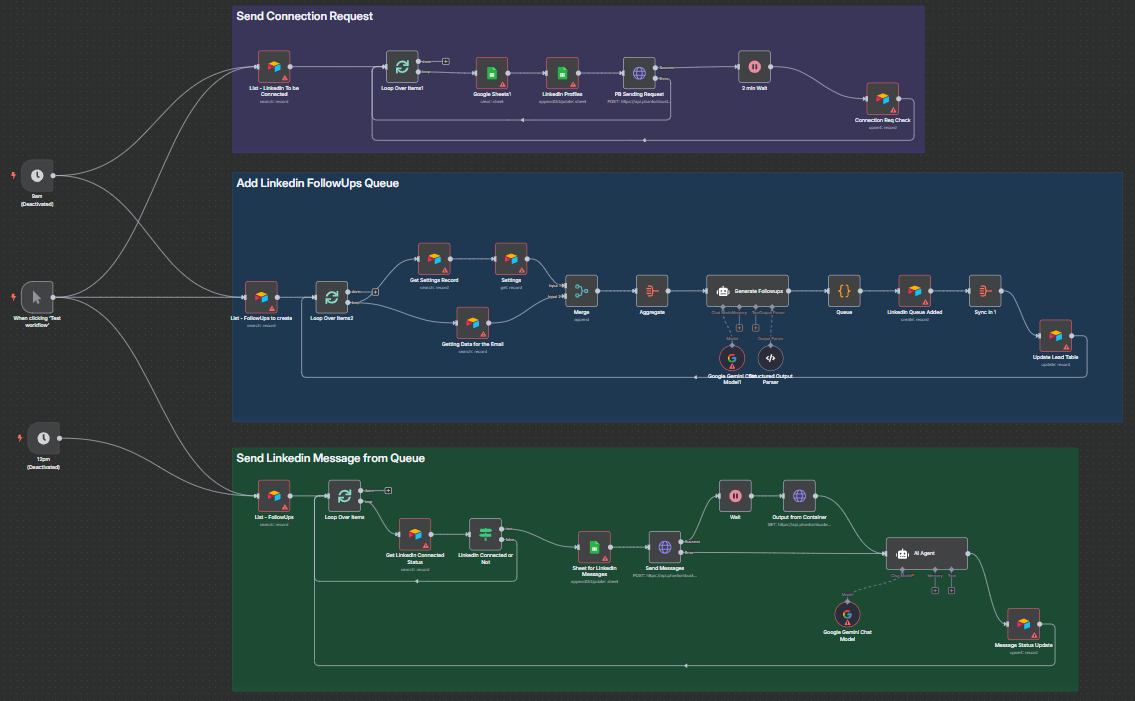Open the 'Send Messages' HTTP node
The height and width of the screenshot is (701, 1135).
click(664, 547)
